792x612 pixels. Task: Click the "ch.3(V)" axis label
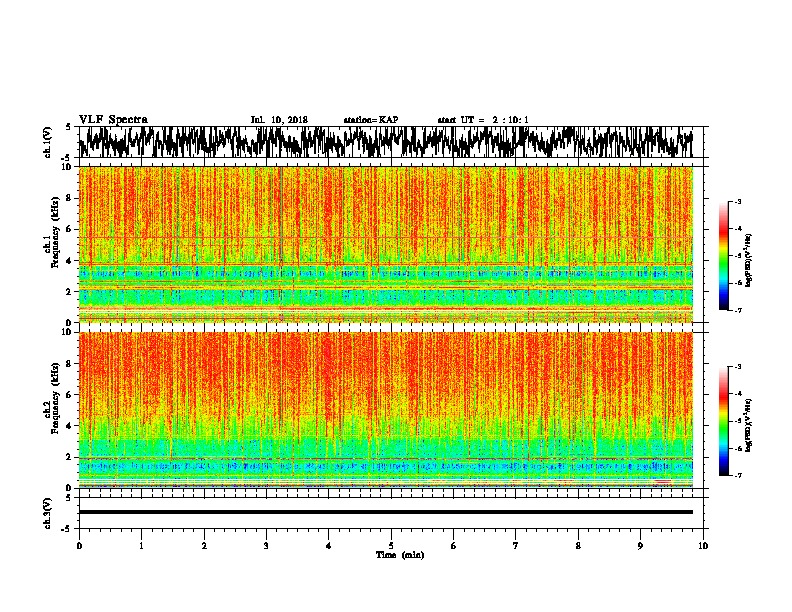click(48, 513)
